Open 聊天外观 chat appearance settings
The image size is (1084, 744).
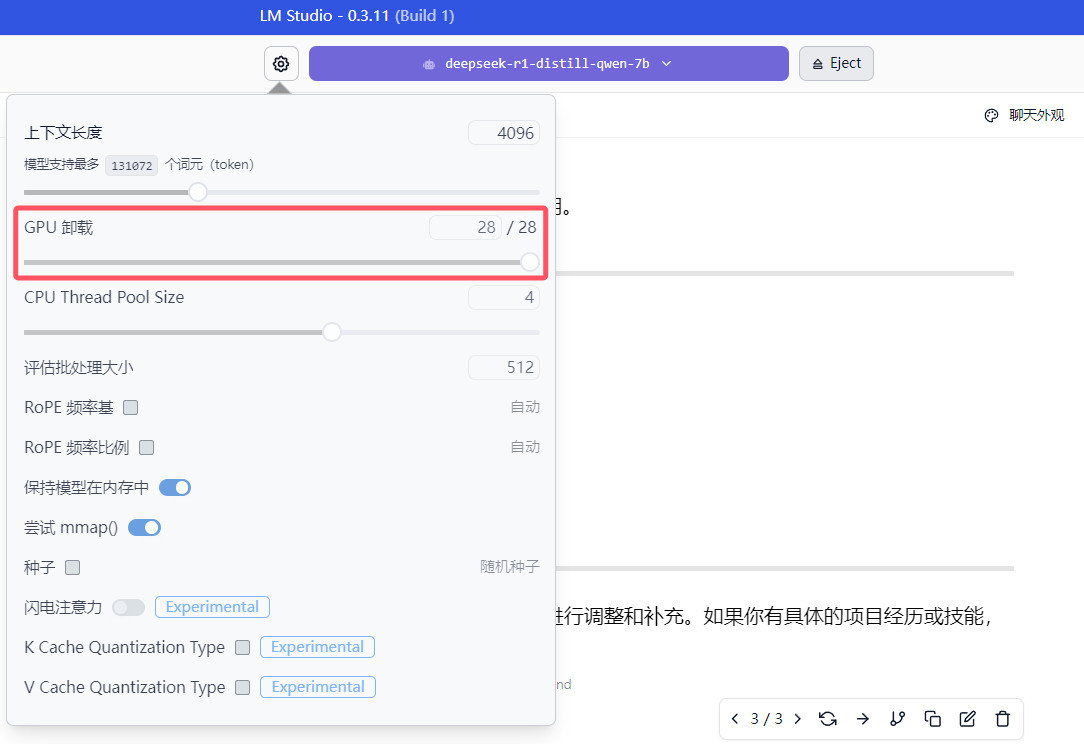point(1025,115)
